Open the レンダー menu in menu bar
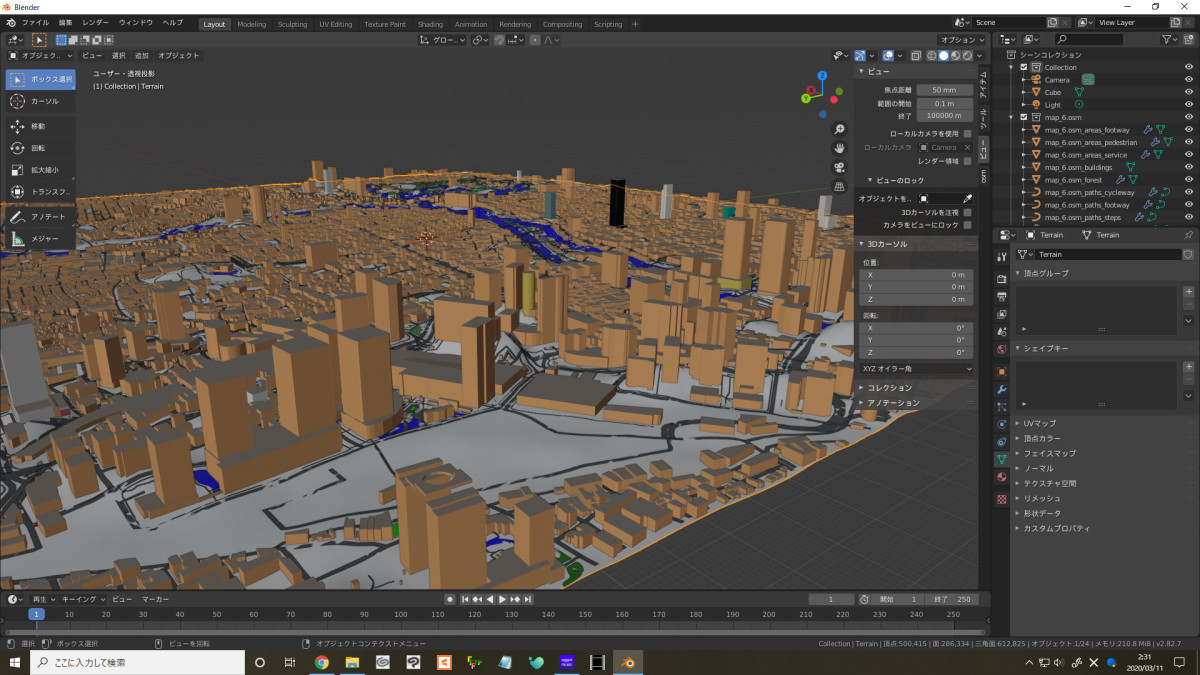 pos(96,22)
